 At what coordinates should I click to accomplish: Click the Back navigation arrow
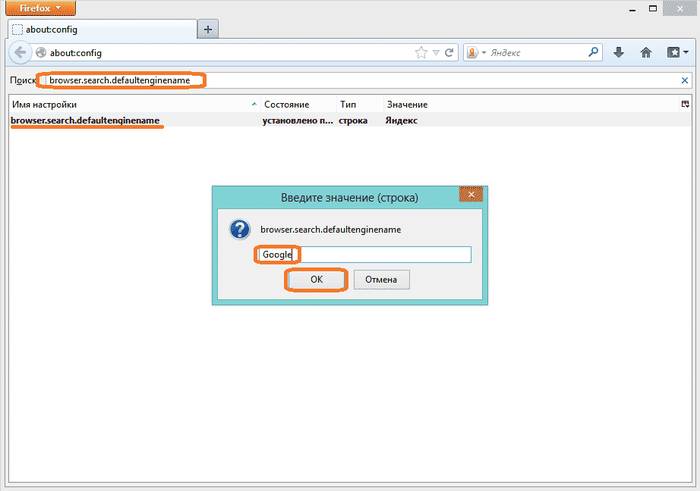click(20, 52)
